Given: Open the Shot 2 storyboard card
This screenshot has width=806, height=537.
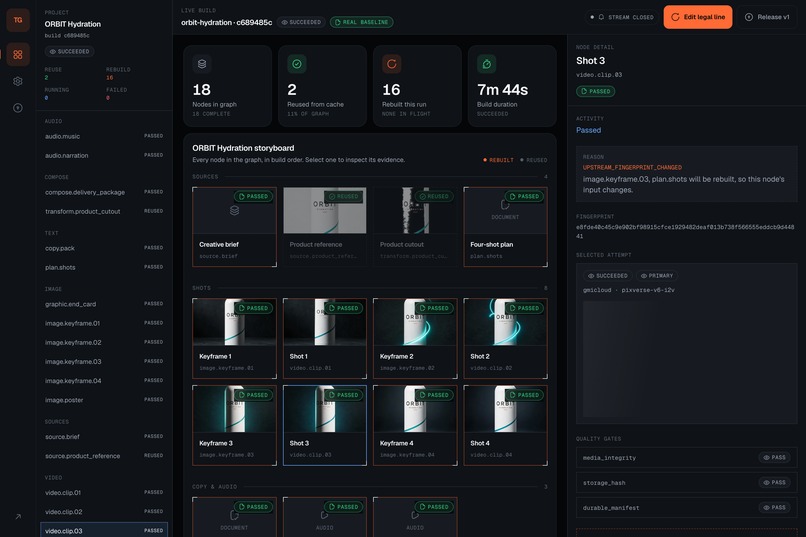Looking at the screenshot, I should 506,338.
